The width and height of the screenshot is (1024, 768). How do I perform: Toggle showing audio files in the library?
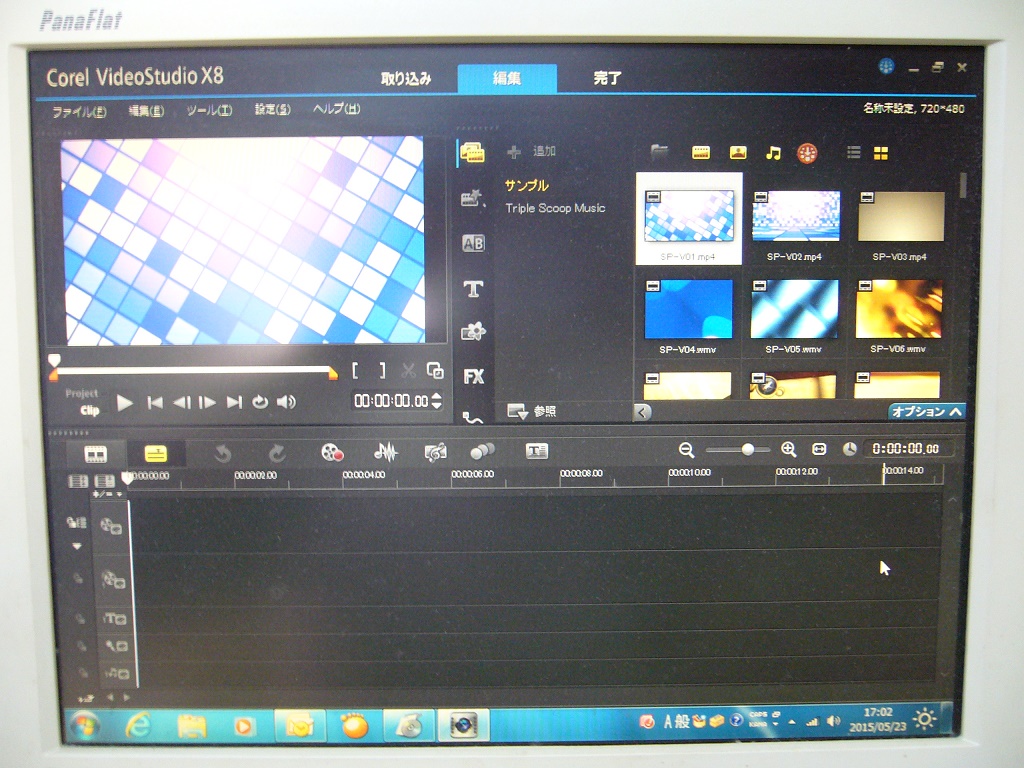click(773, 153)
